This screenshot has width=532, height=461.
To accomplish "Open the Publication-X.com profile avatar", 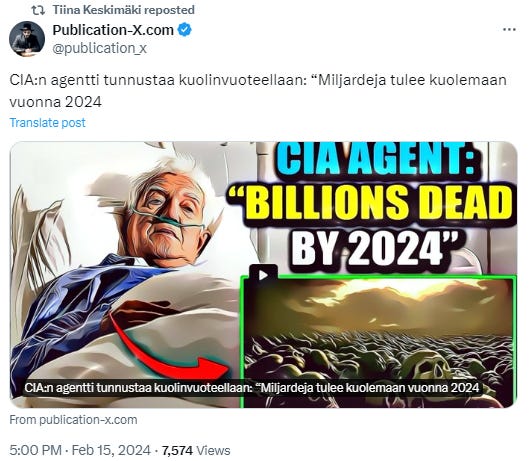I will click(27, 39).
